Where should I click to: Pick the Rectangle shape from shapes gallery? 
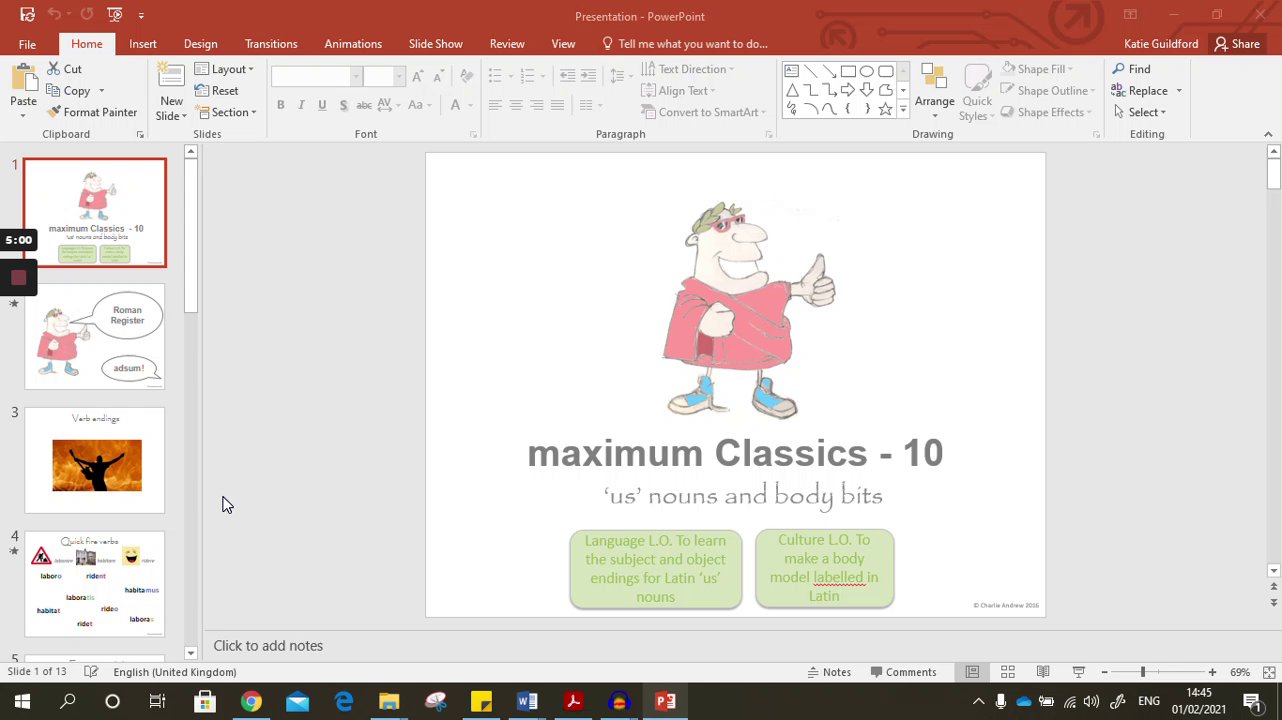(848, 72)
